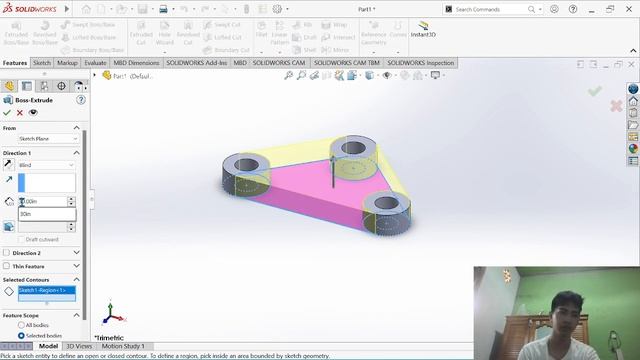The height and width of the screenshot is (360, 640).
Task: Open DisplayManager tab icon
Action: [x=78, y=86]
